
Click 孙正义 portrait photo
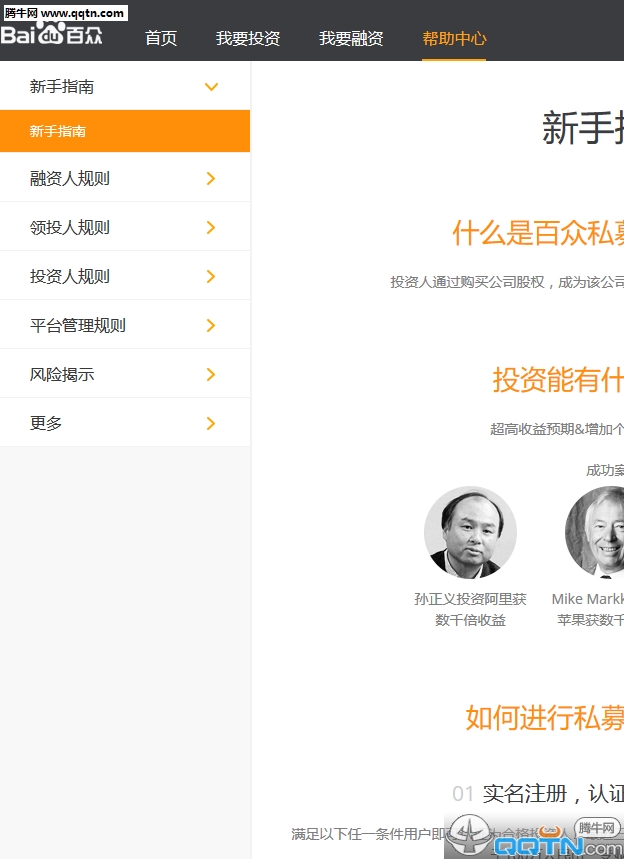[470, 533]
